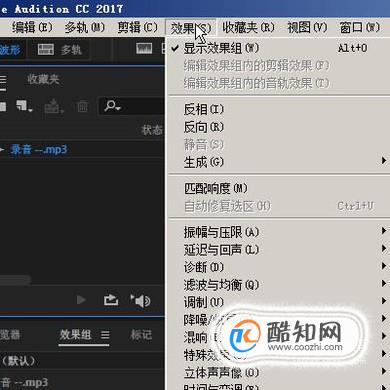Open the 多轨(M) menu
Screen dimensions: 390x390
pyautogui.click(x=85, y=27)
